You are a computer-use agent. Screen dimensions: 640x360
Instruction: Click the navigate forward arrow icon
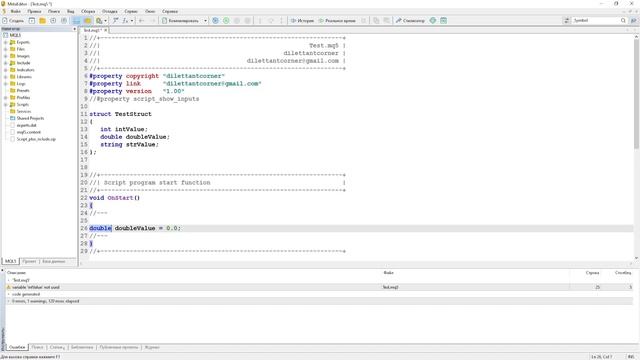[x=152, y=20]
